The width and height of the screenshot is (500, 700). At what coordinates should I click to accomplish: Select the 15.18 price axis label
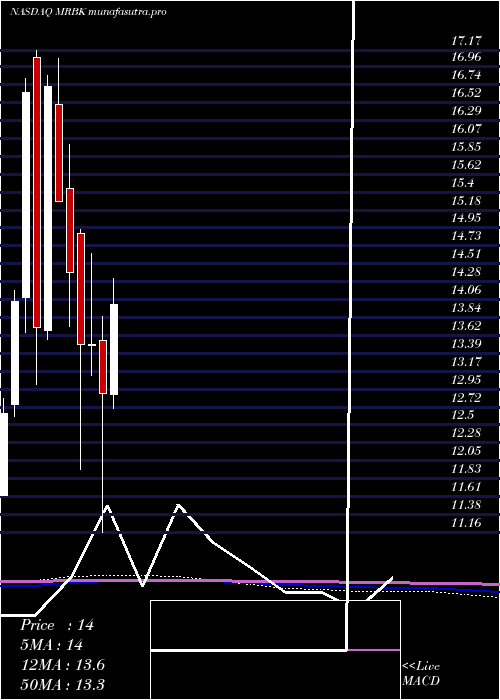point(466,200)
